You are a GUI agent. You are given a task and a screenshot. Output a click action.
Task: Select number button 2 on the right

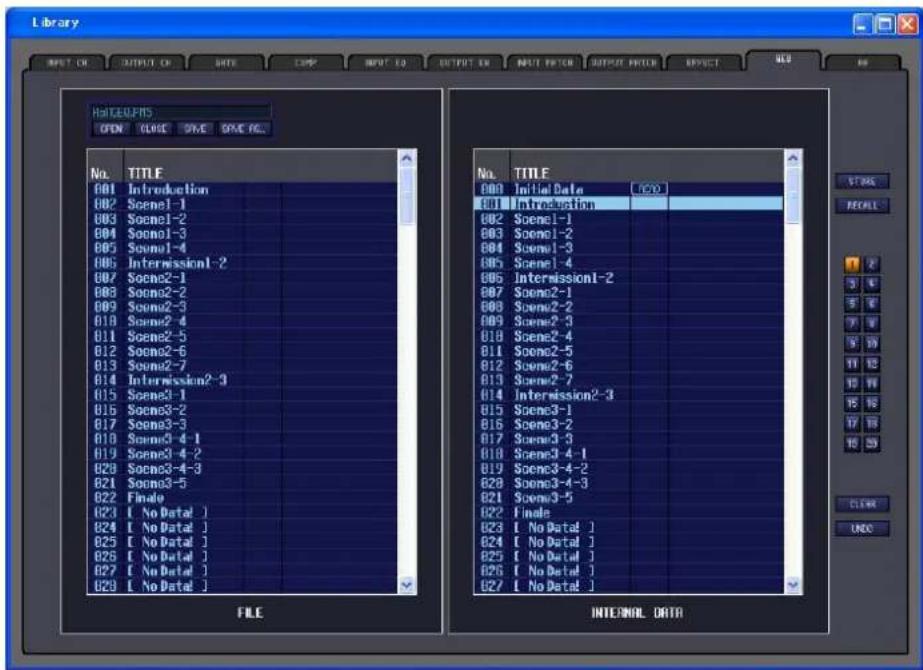click(872, 264)
